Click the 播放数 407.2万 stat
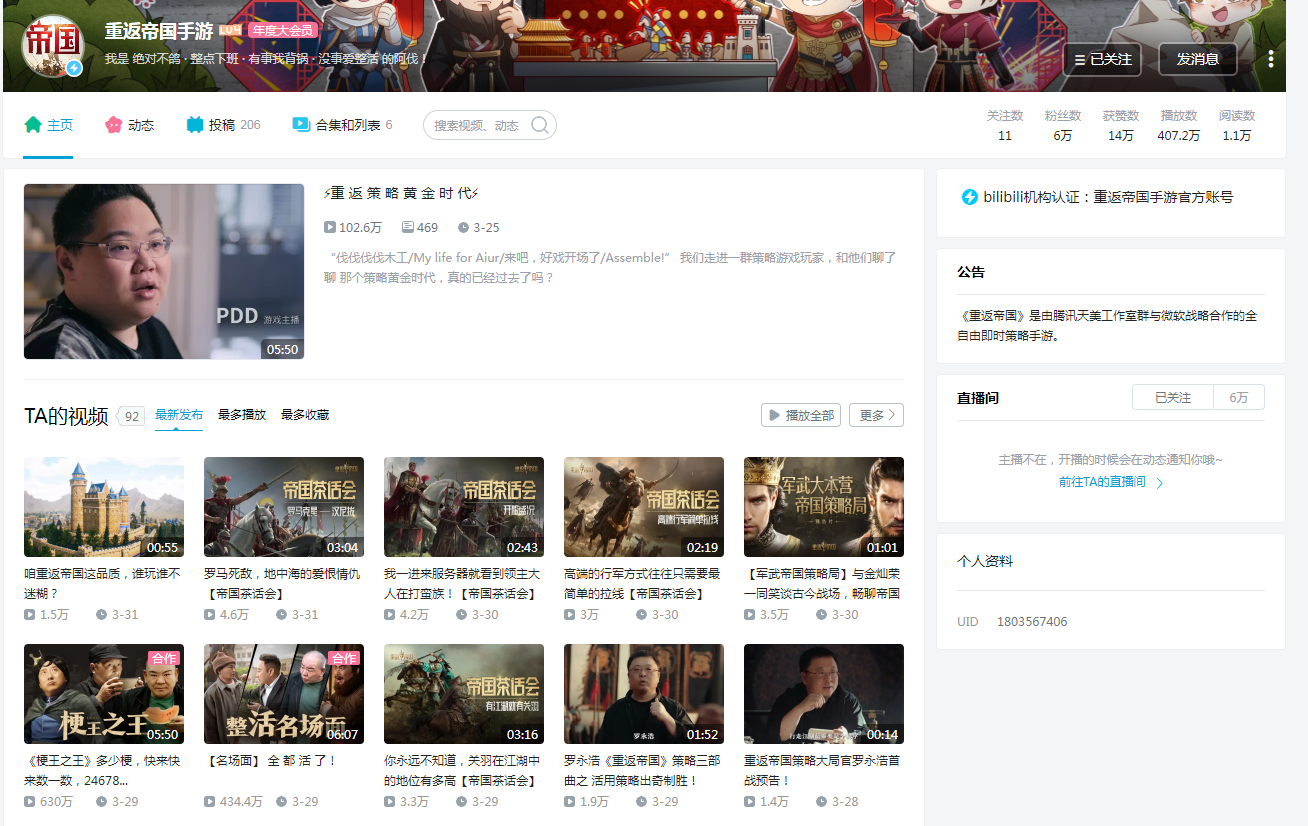The image size is (1308, 826). tap(1179, 126)
